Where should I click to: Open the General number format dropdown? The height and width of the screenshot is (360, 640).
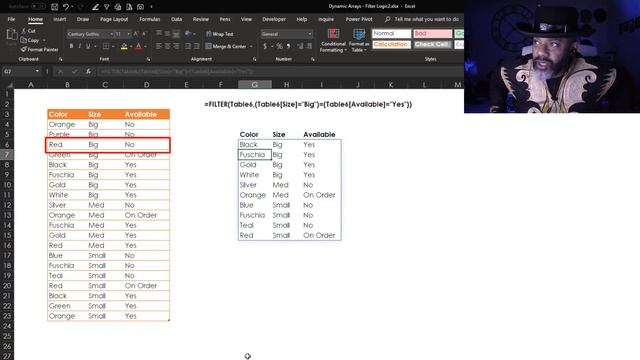310,34
